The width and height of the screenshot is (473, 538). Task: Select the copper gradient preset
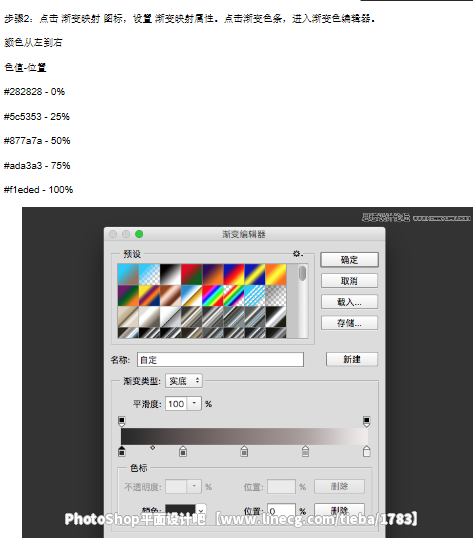[170, 295]
